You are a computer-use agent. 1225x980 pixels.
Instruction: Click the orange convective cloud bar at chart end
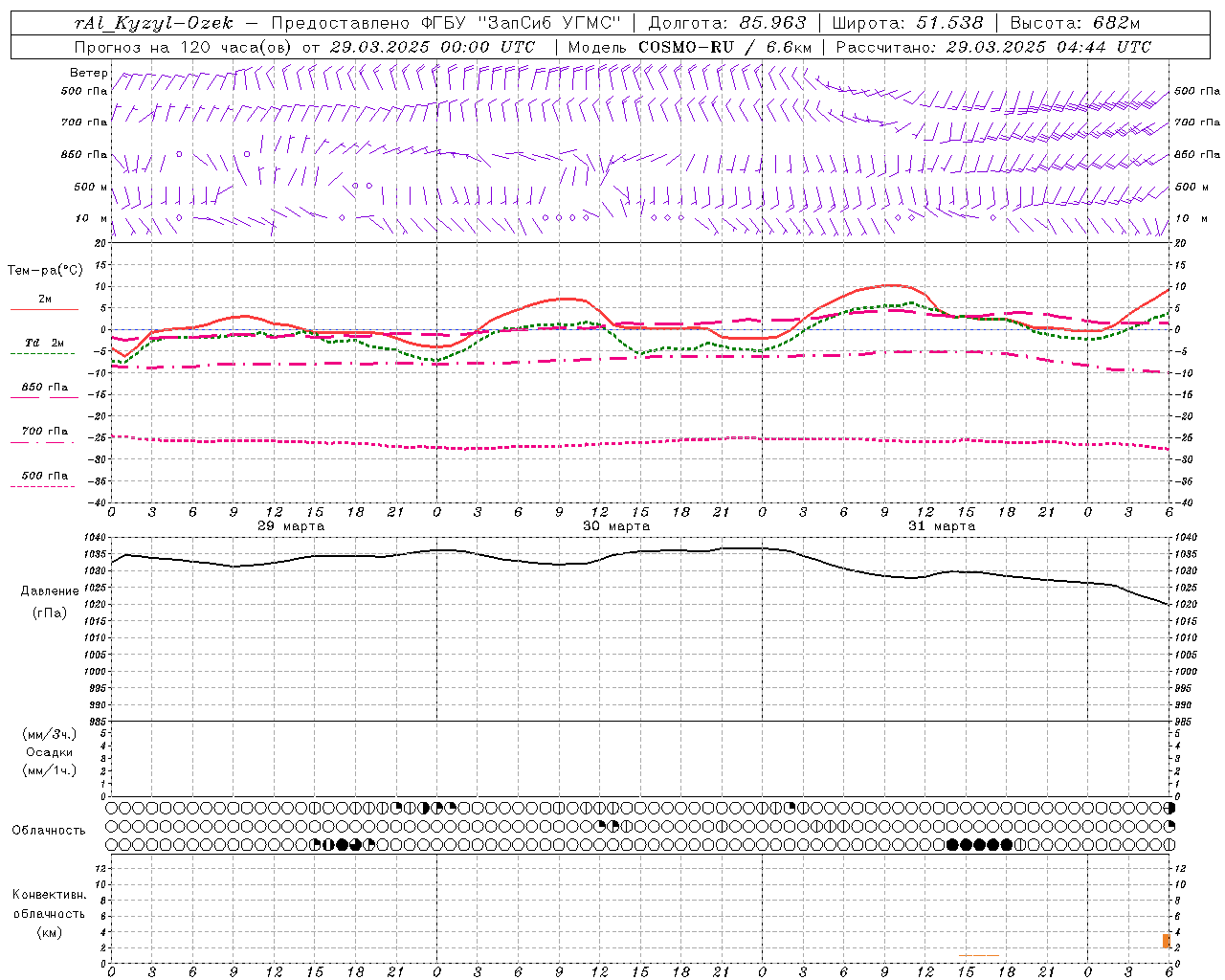(1167, 941)
